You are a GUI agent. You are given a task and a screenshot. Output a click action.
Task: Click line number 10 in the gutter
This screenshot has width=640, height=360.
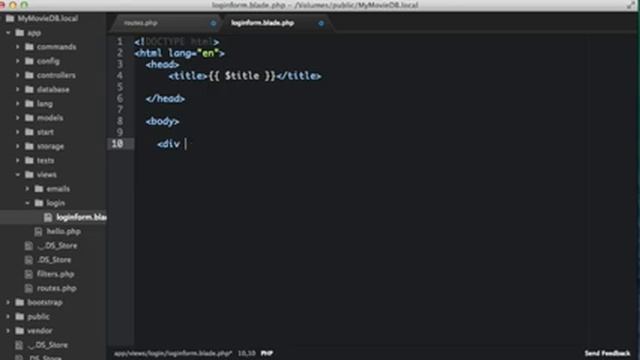pyautogui.click(x=118, y=144)
